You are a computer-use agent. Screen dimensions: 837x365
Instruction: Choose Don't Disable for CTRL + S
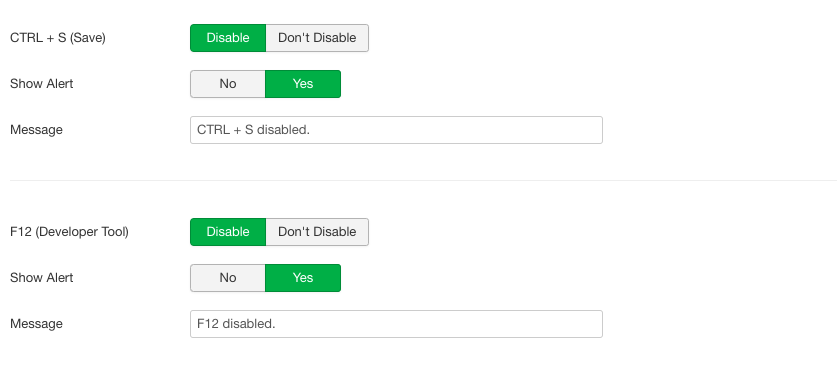pyautogui.click(x=317, y=38)
